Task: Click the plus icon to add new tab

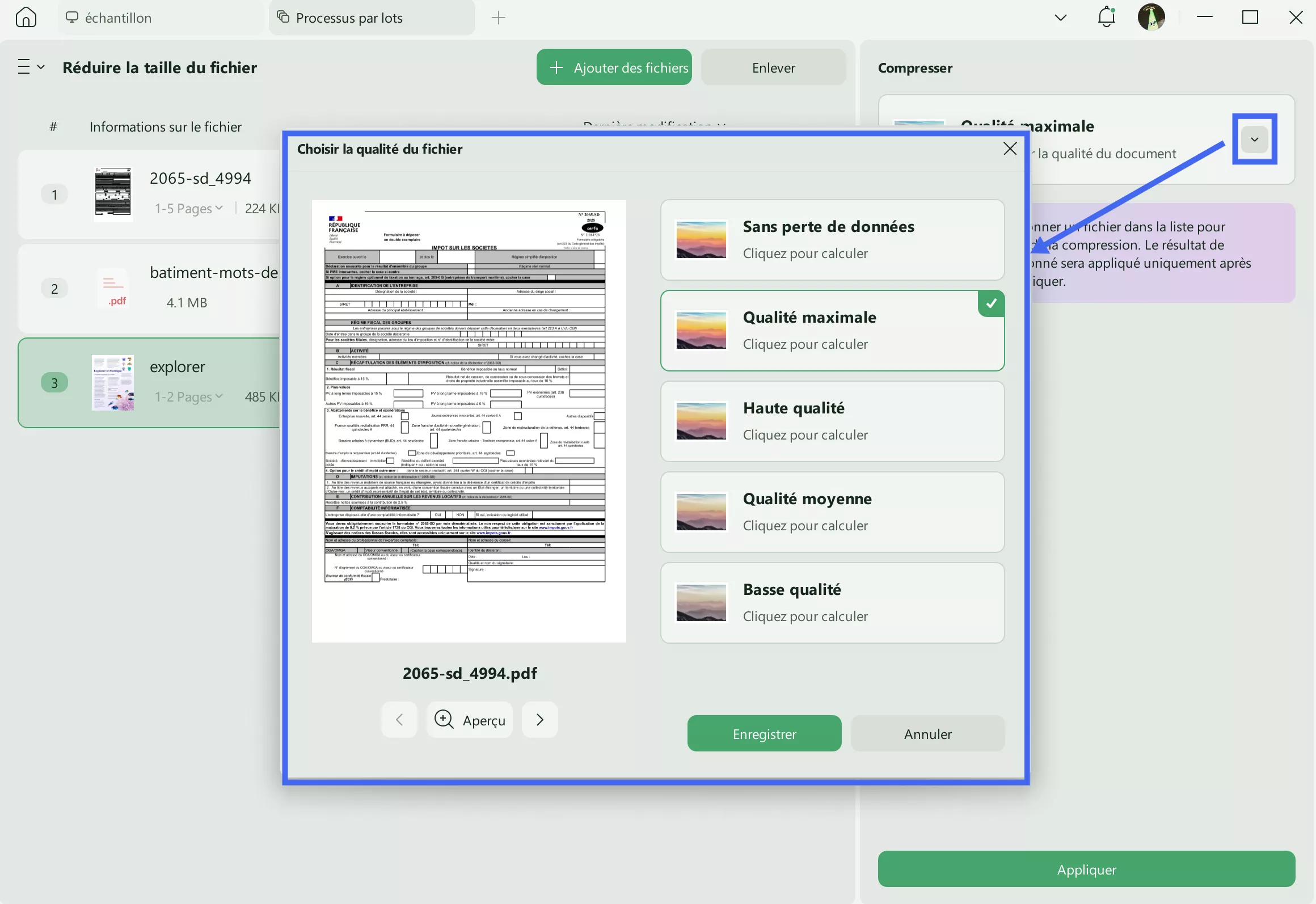Action: pyautogui.click(x=498, y=18)
